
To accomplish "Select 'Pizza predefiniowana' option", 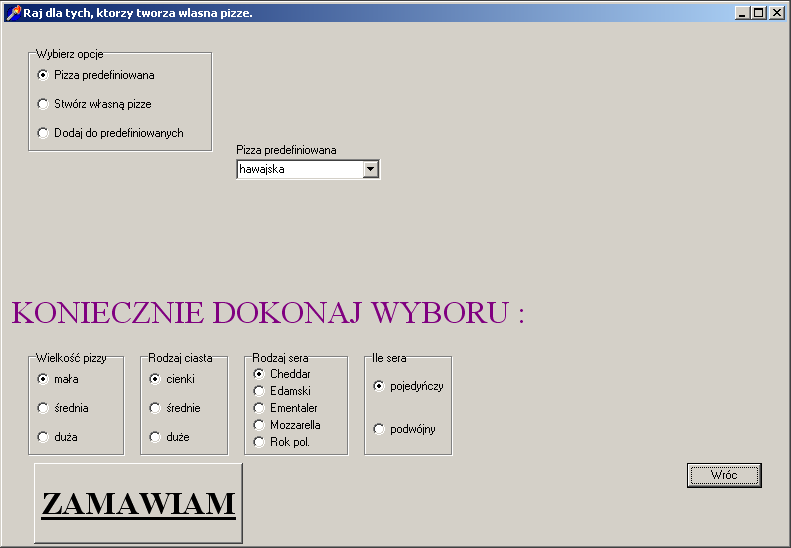I will pyautogui.click(x=43, y=75).
